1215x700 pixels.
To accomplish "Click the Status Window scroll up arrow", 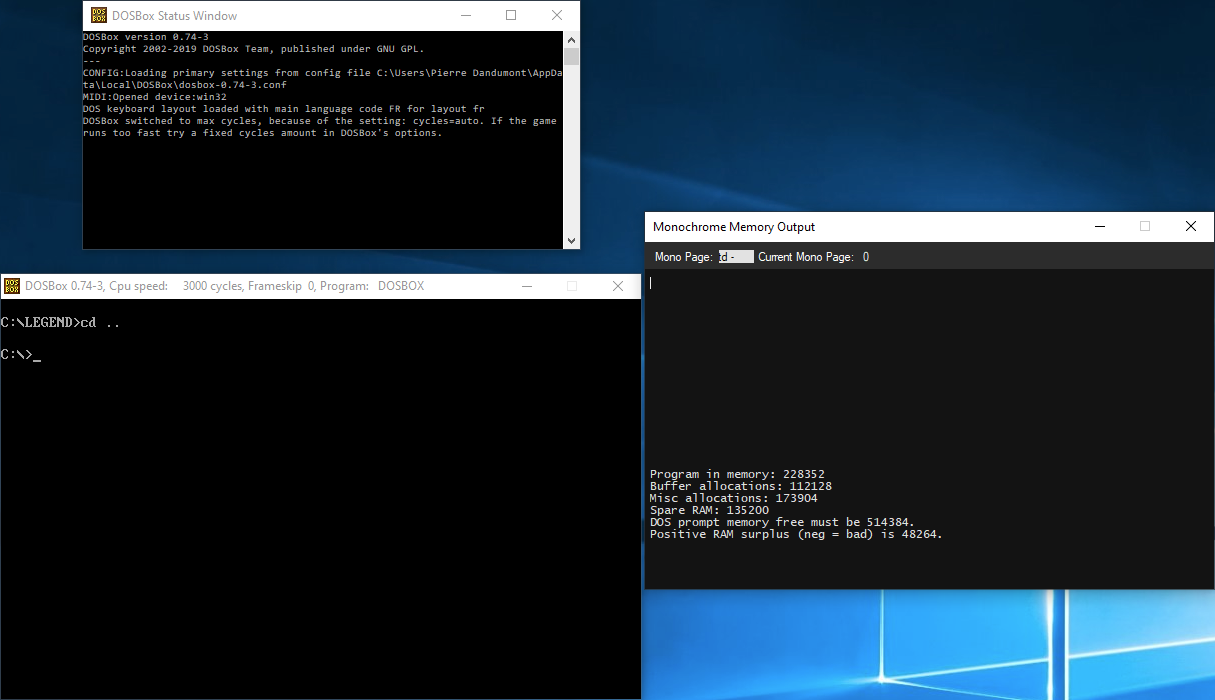I will pos(571,39).
